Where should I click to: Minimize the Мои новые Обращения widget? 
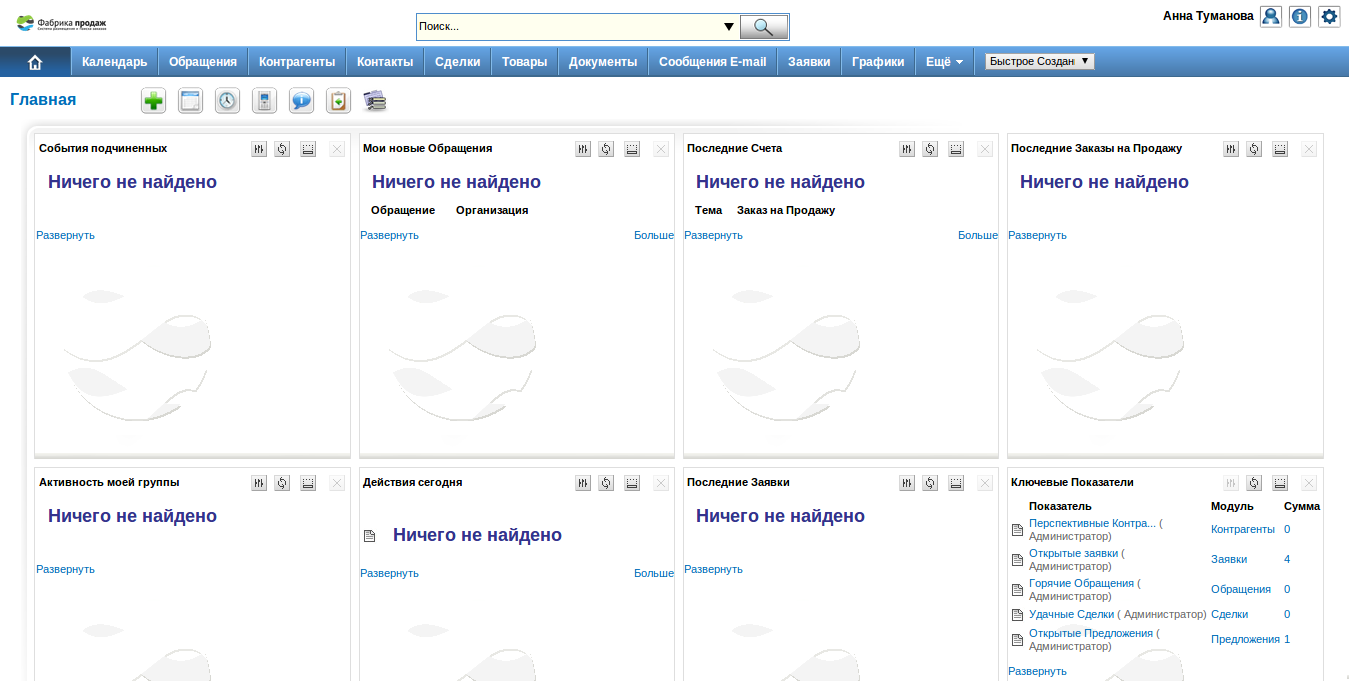click(632, 149)
